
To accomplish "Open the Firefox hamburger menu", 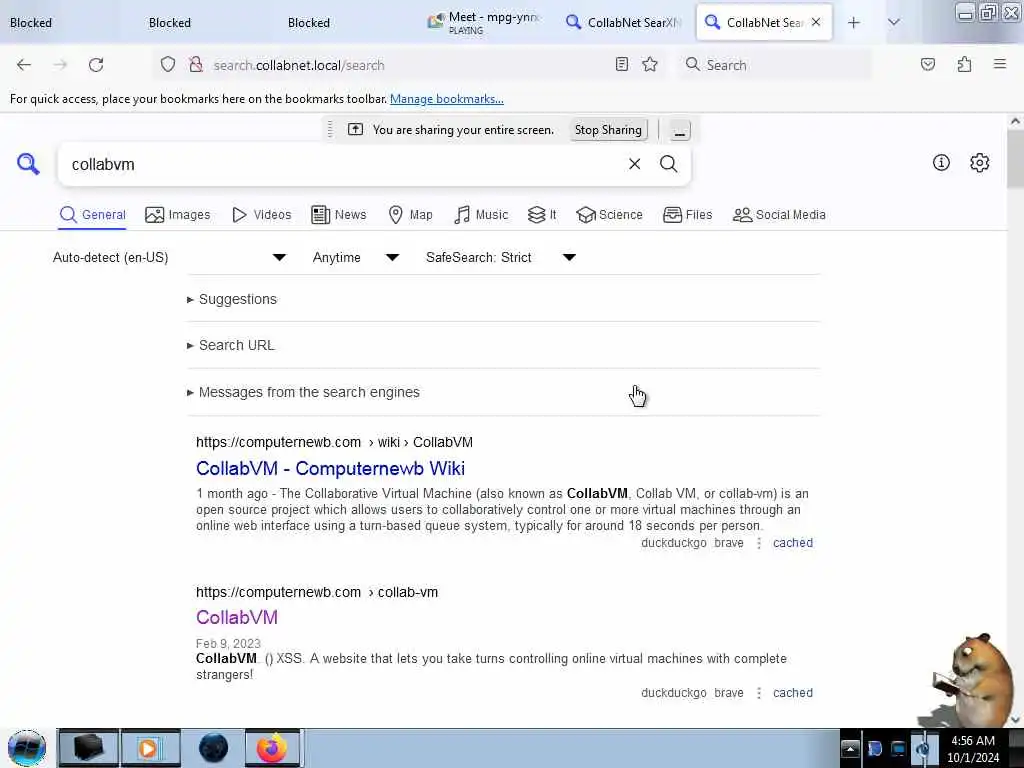I will pyautogui.click(x=1000, y=64).
